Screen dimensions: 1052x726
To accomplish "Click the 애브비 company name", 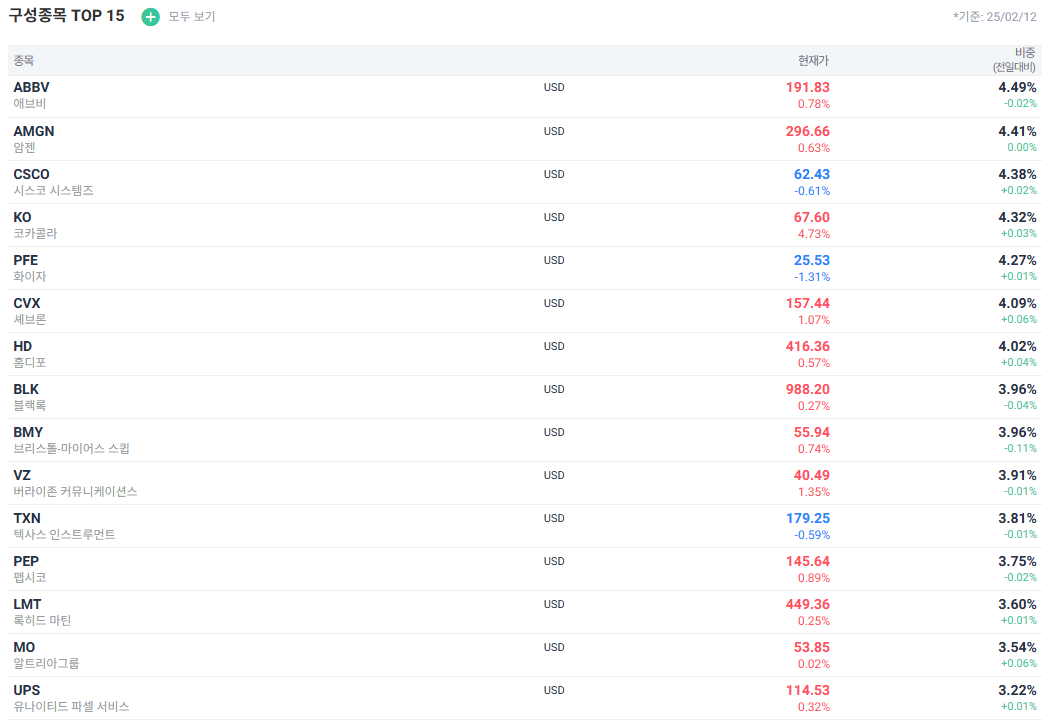I will click(x=30, y=103).
